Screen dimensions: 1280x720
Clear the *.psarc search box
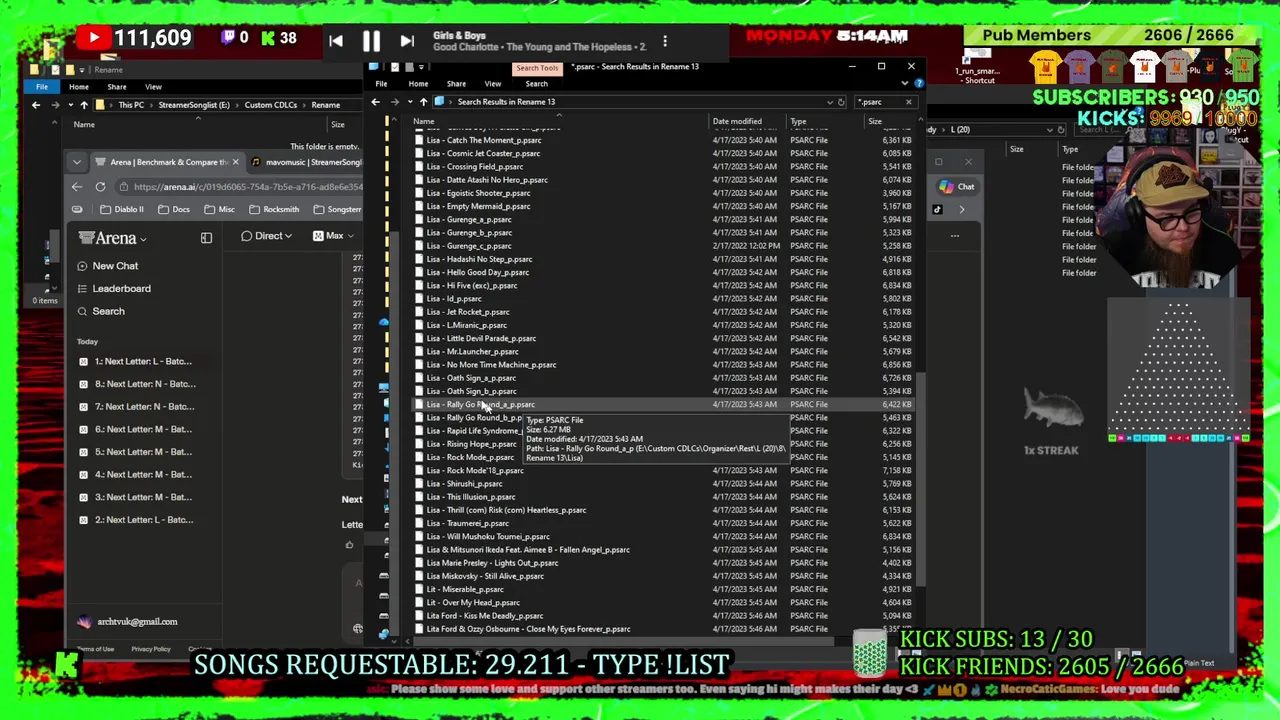click(x=908, y=102)
